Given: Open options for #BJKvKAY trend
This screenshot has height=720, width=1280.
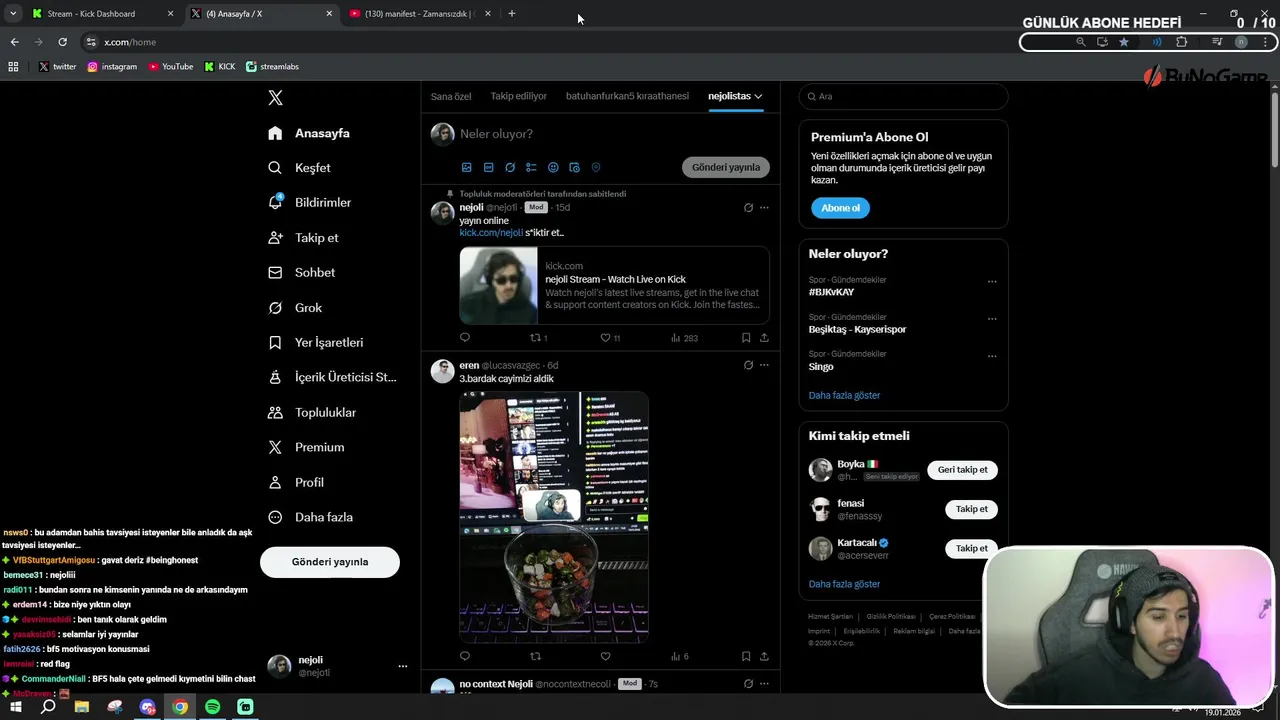Looking at the screenshot, I should click(992, 282).
